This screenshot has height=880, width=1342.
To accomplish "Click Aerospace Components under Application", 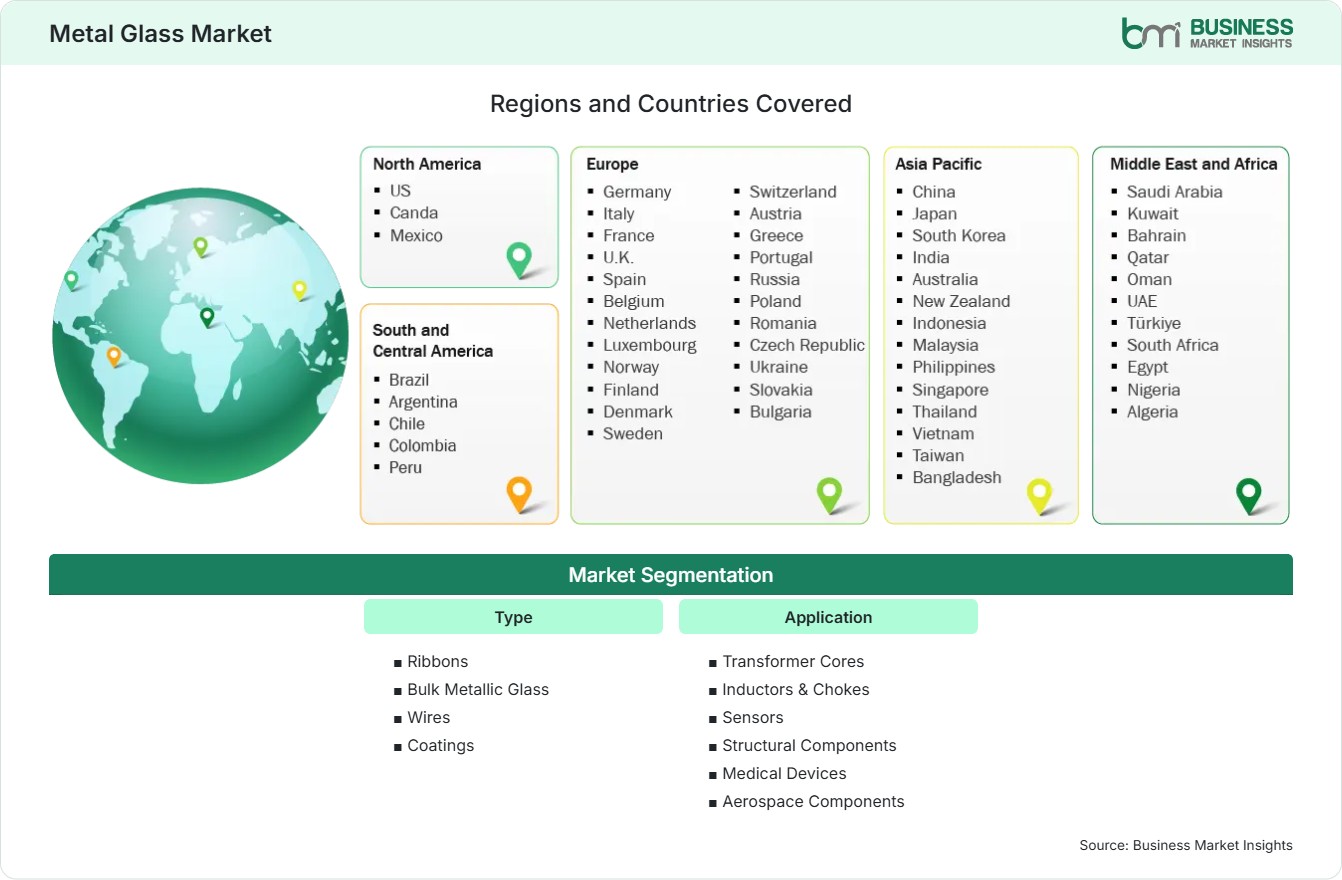I will 813,801.
